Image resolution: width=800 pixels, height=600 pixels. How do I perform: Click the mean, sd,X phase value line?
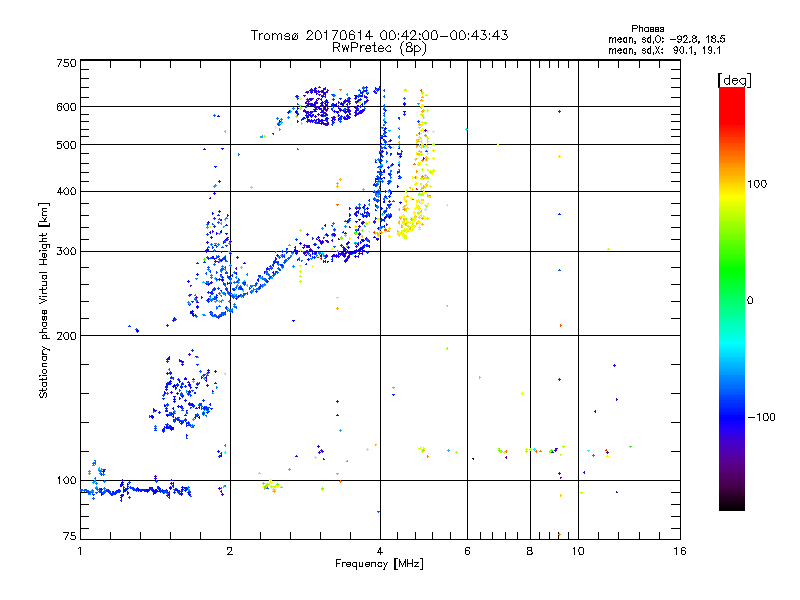tap(664, 51)
